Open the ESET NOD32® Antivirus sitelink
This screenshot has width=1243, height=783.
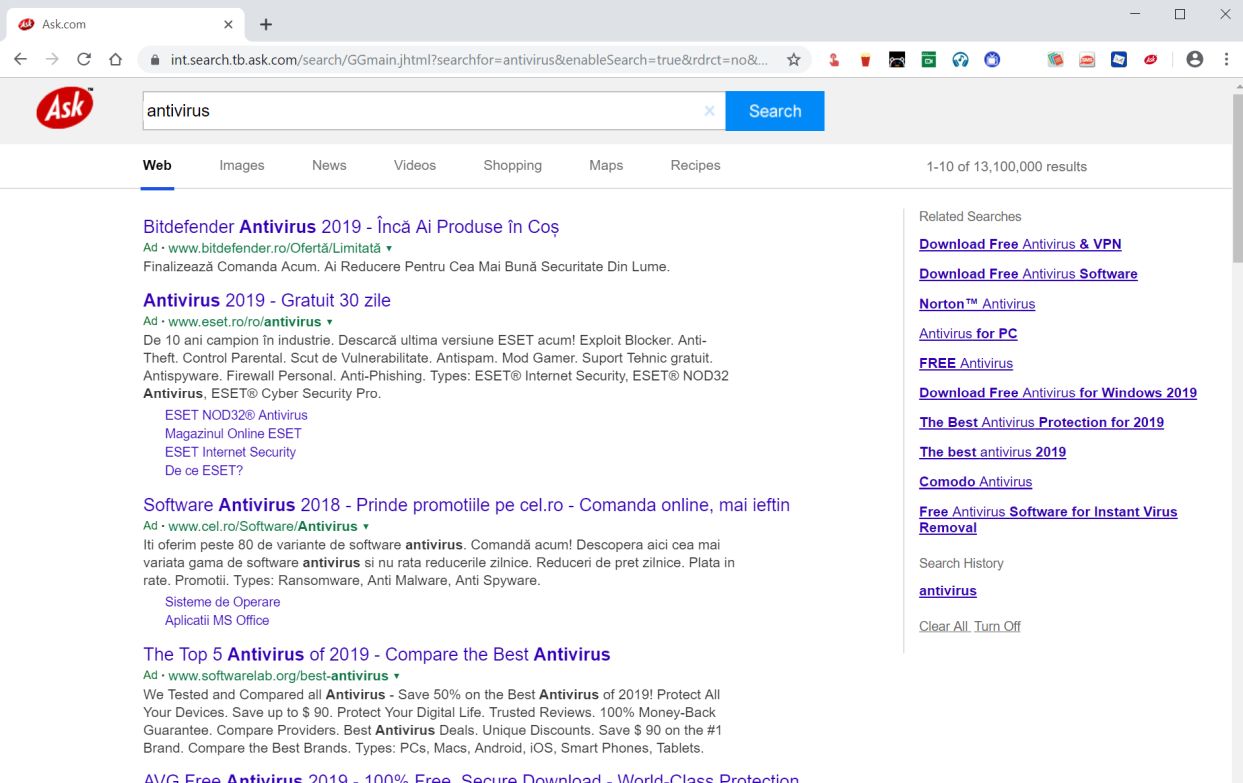point(236,415)
